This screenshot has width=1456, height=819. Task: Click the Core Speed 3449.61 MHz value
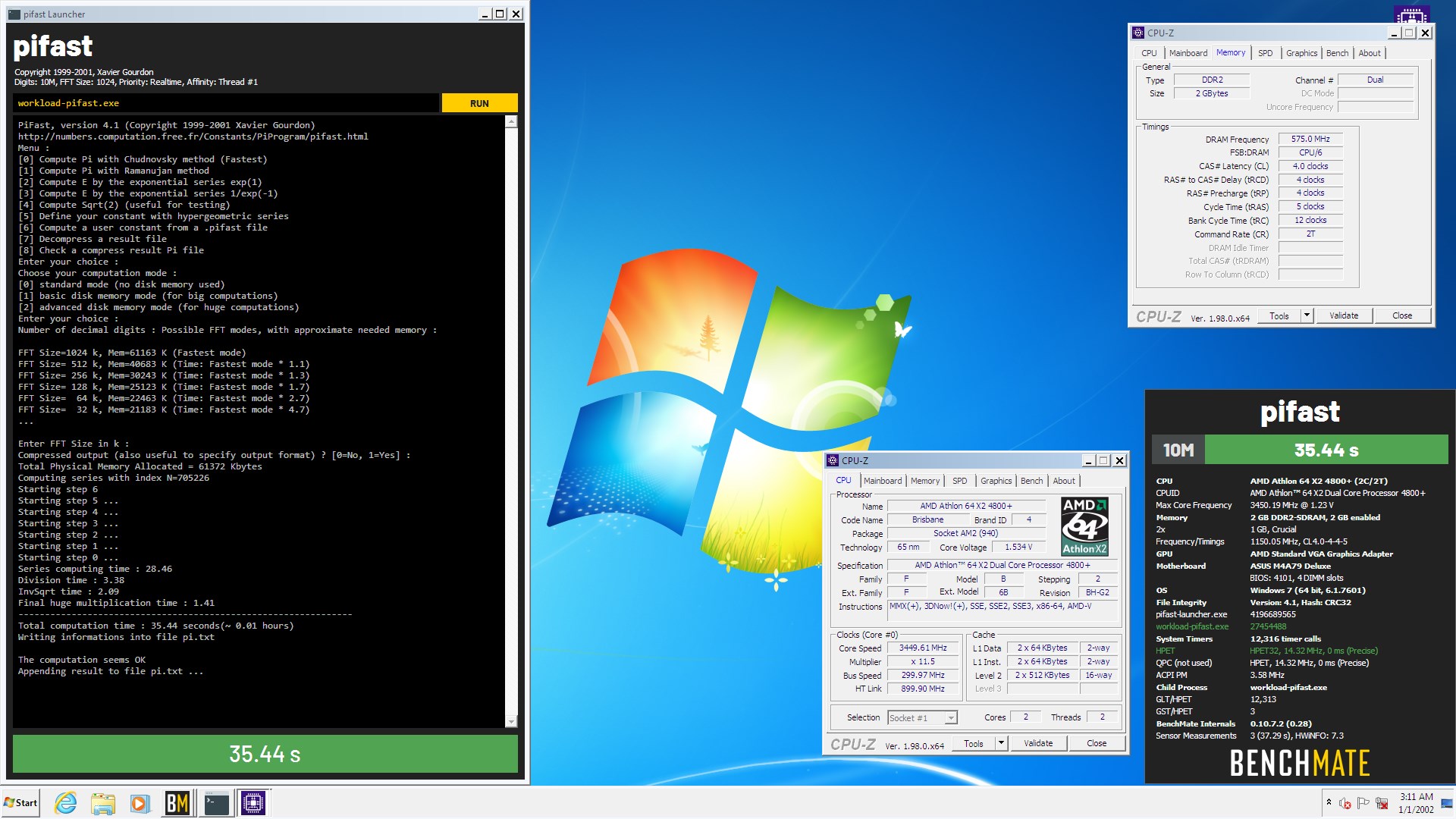coord(923,648)
